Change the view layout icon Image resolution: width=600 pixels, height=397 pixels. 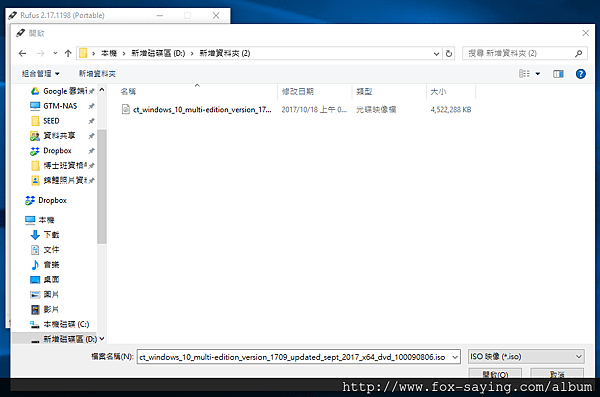[x=524, y=74]
